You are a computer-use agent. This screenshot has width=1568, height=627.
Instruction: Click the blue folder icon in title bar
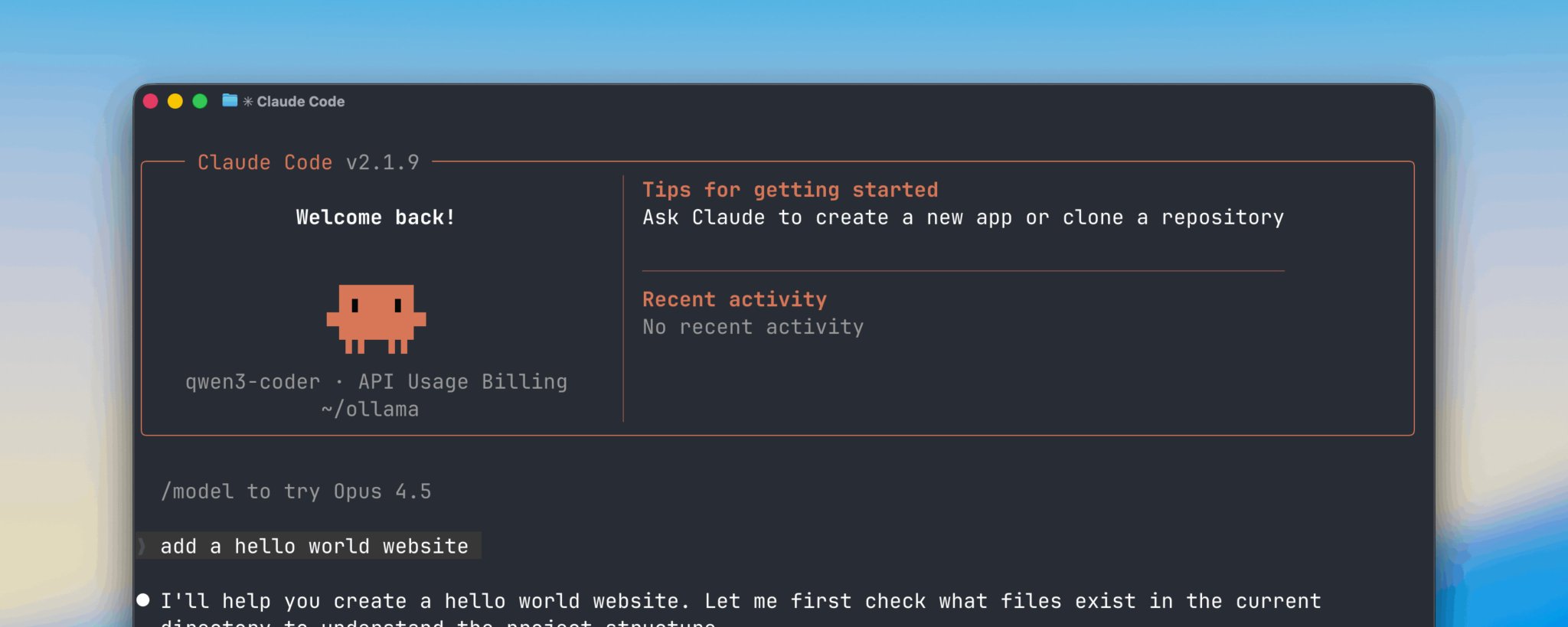229,100
